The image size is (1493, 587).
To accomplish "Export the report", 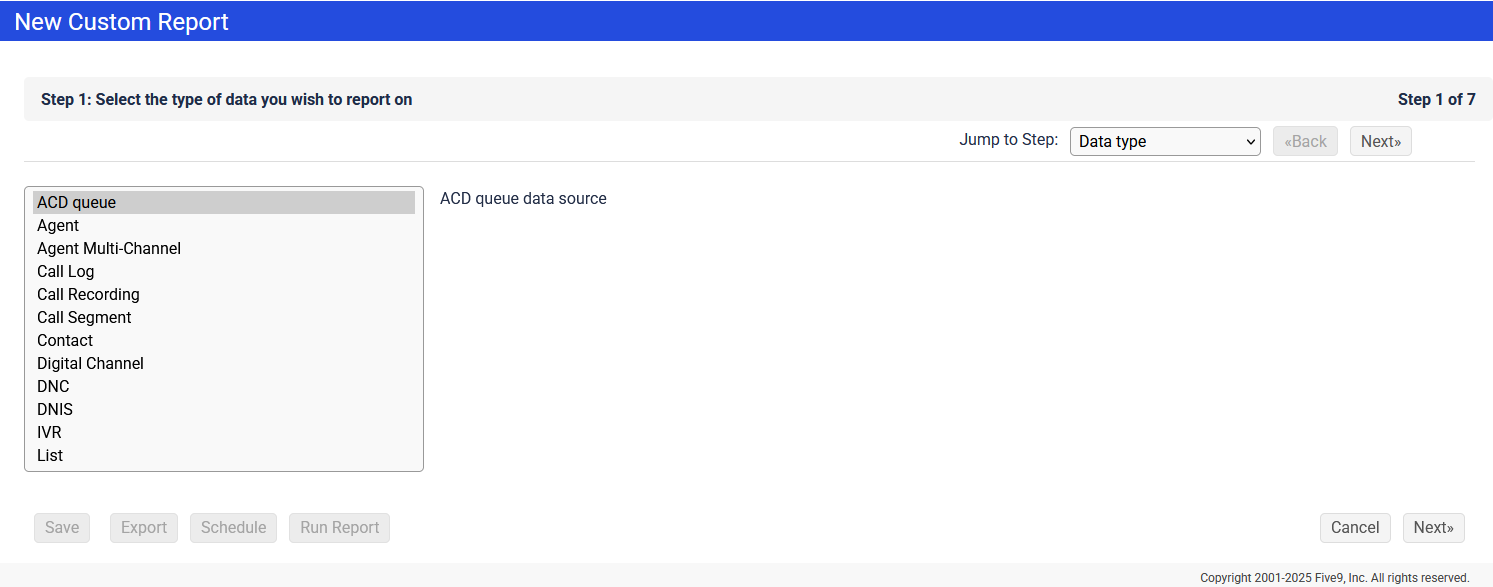I will pos(143,528).
